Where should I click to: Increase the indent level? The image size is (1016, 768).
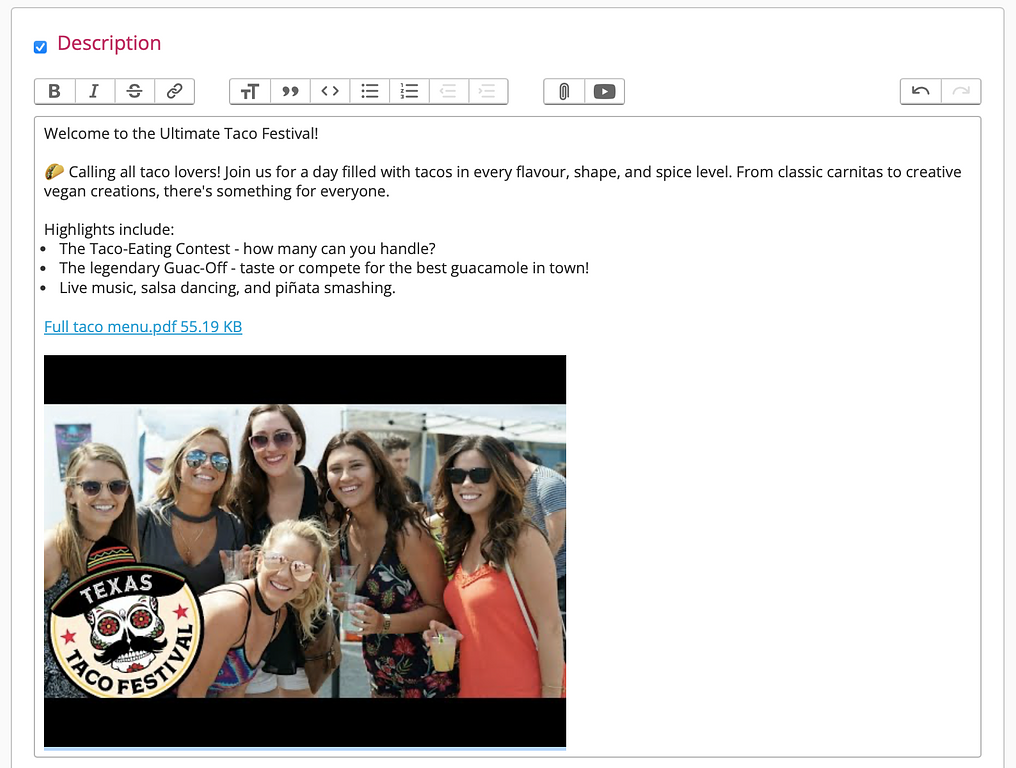pyautogui.click(x=488, y=91)
